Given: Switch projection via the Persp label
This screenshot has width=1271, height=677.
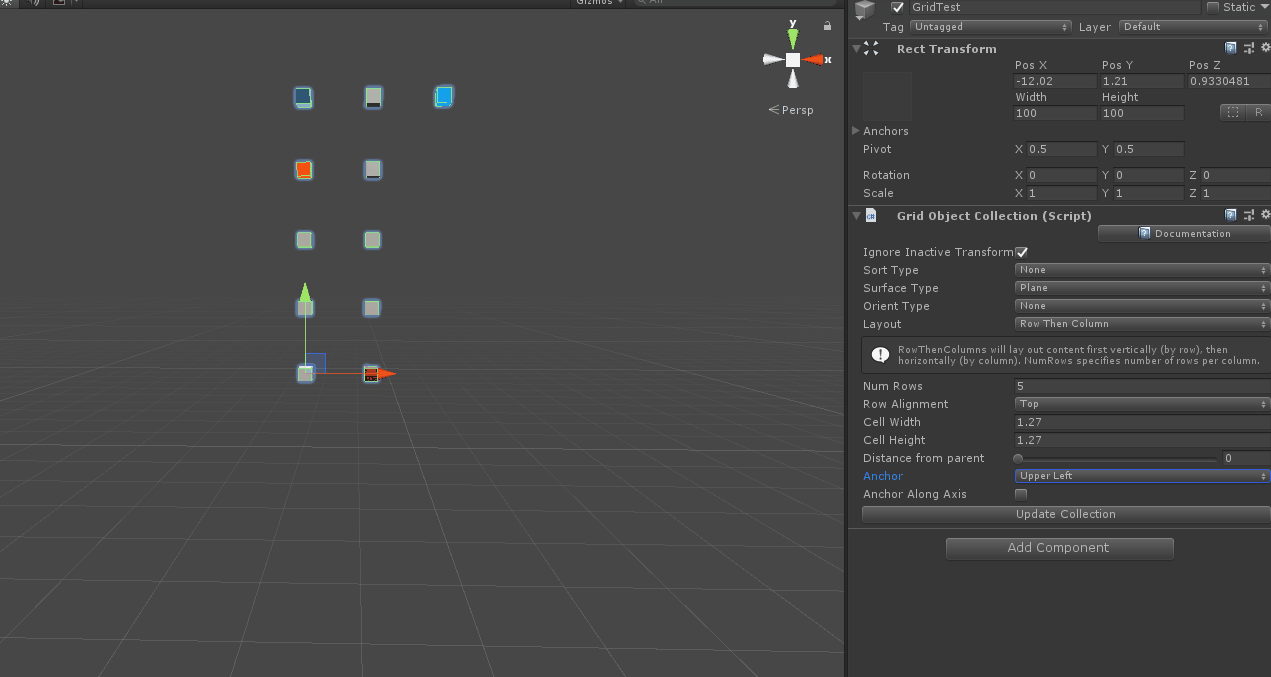Looking at the screenshot, I should 792,110.
